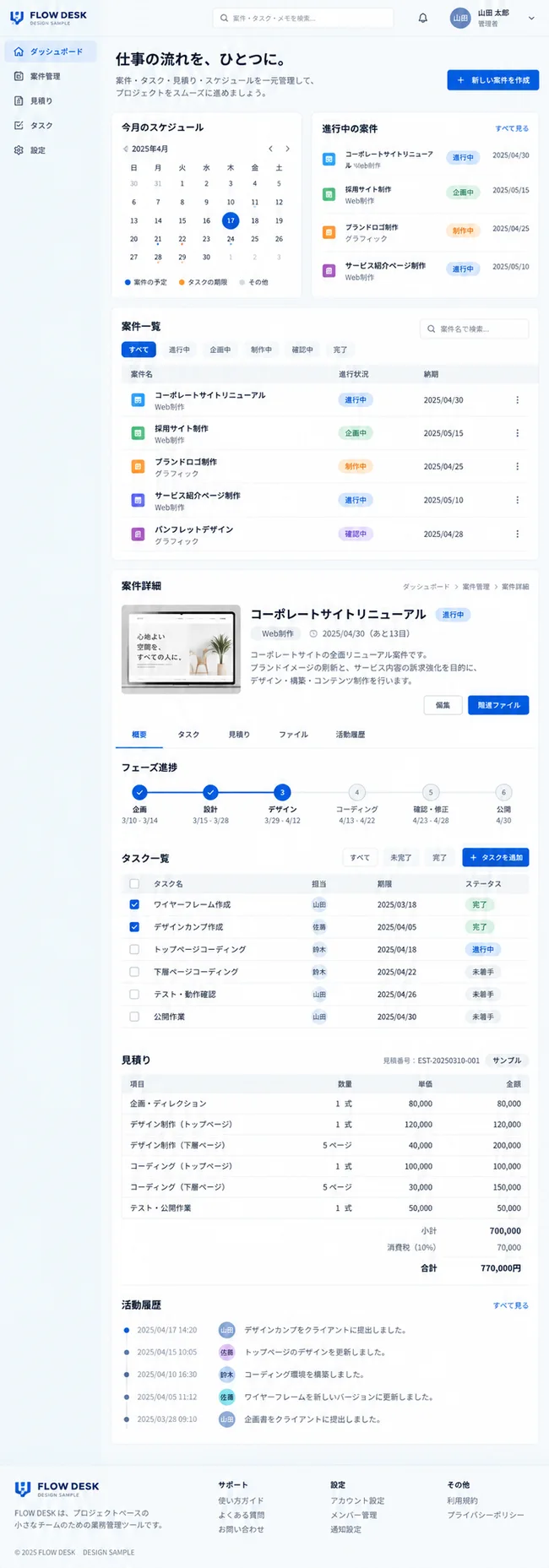Check テスト・動作確認 task checkbox
The image size is (549, 1568).
tap(134, 994)
